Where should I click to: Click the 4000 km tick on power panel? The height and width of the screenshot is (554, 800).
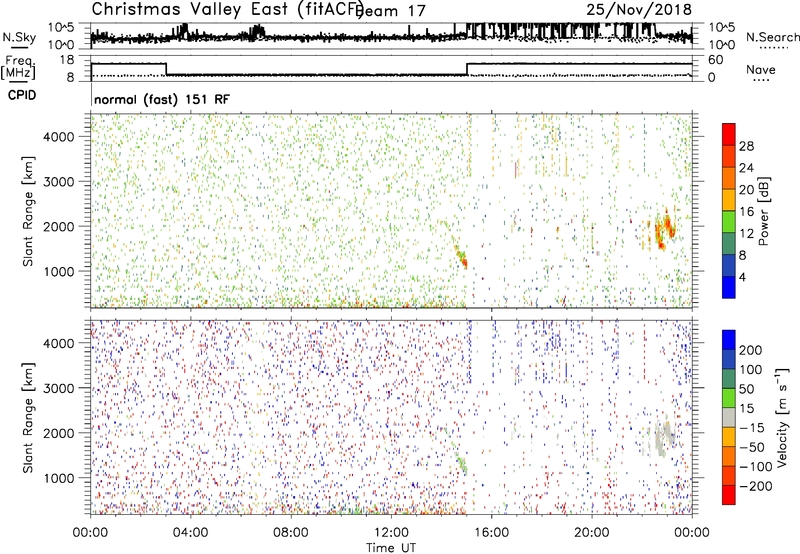59,137
